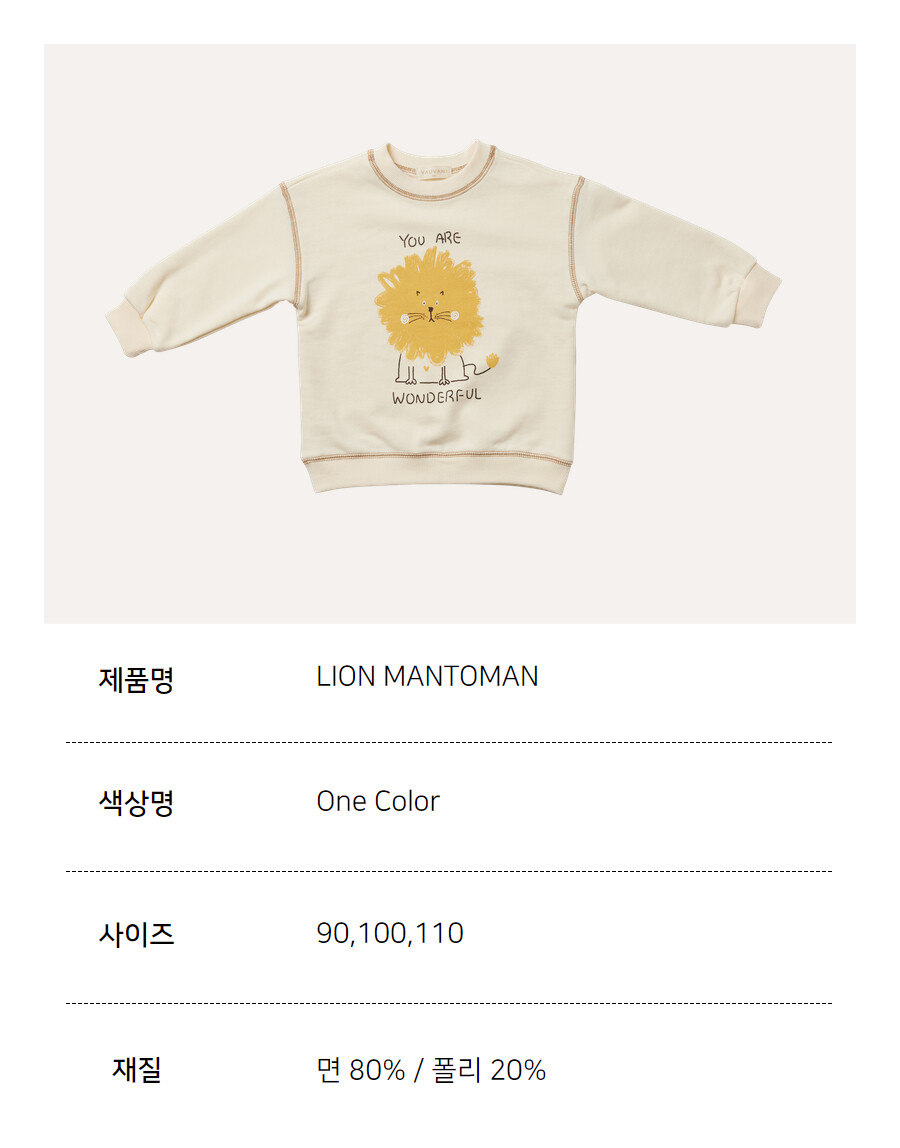Screen dimensions: 900x1148
Task: Select the 면 80% / 폴리 20% text
Action: click(x=431, y=1070)
